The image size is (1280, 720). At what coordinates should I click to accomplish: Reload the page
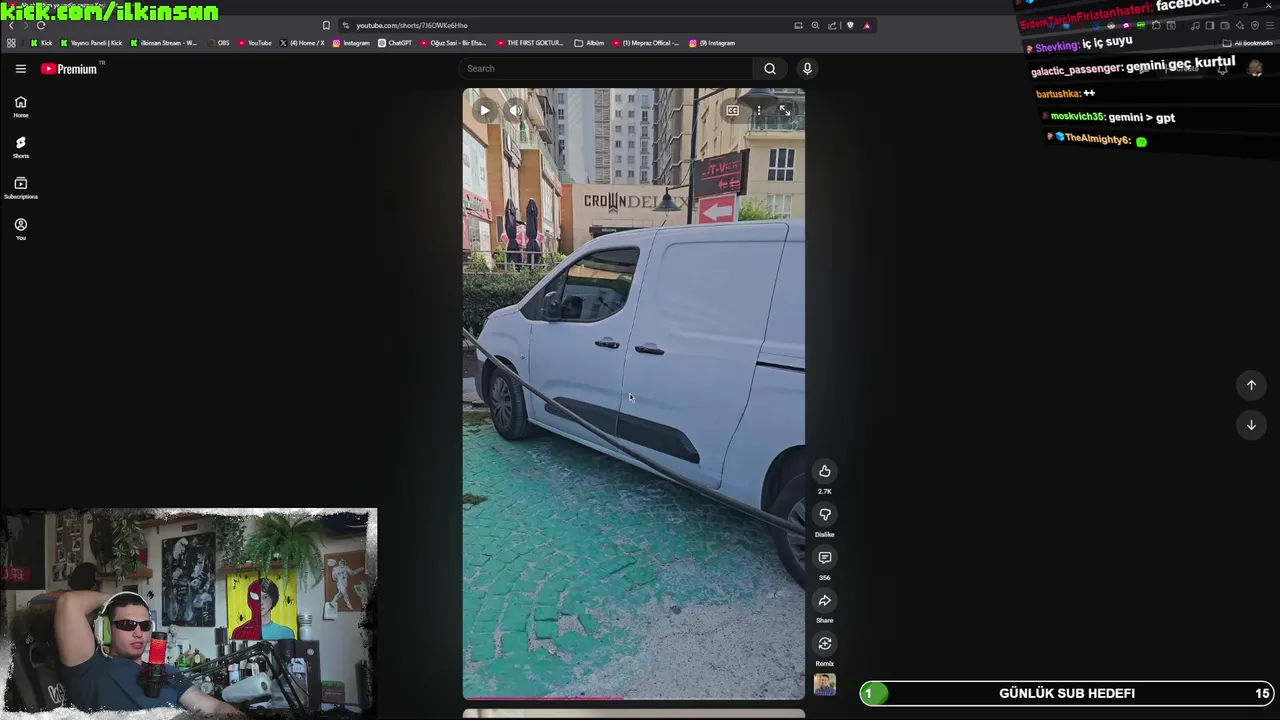(x=41, y=25)
